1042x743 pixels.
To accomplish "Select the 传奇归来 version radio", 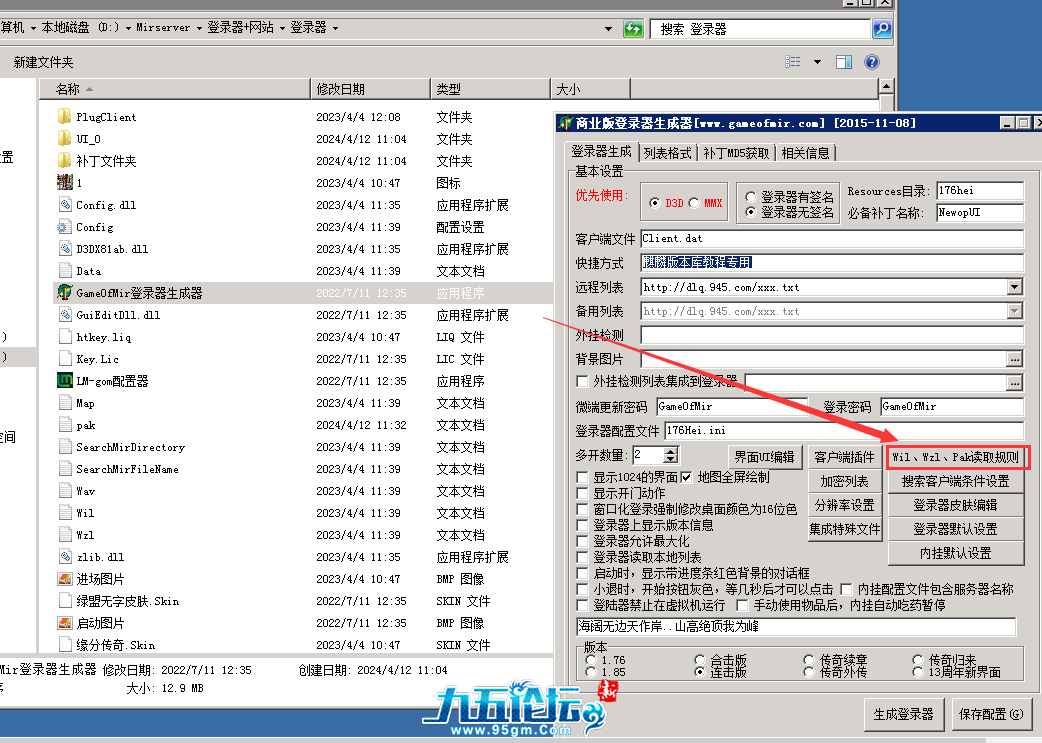I will coord(918,660).
